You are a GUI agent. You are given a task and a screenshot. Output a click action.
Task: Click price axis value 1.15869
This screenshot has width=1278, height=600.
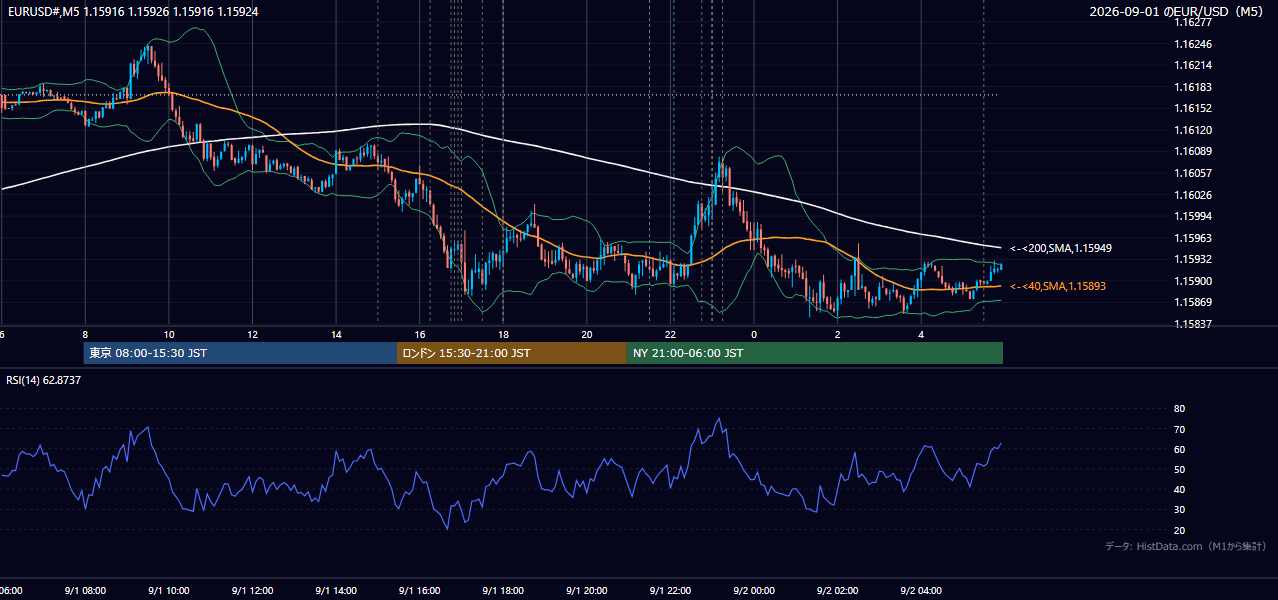(x=1193, y=302)
